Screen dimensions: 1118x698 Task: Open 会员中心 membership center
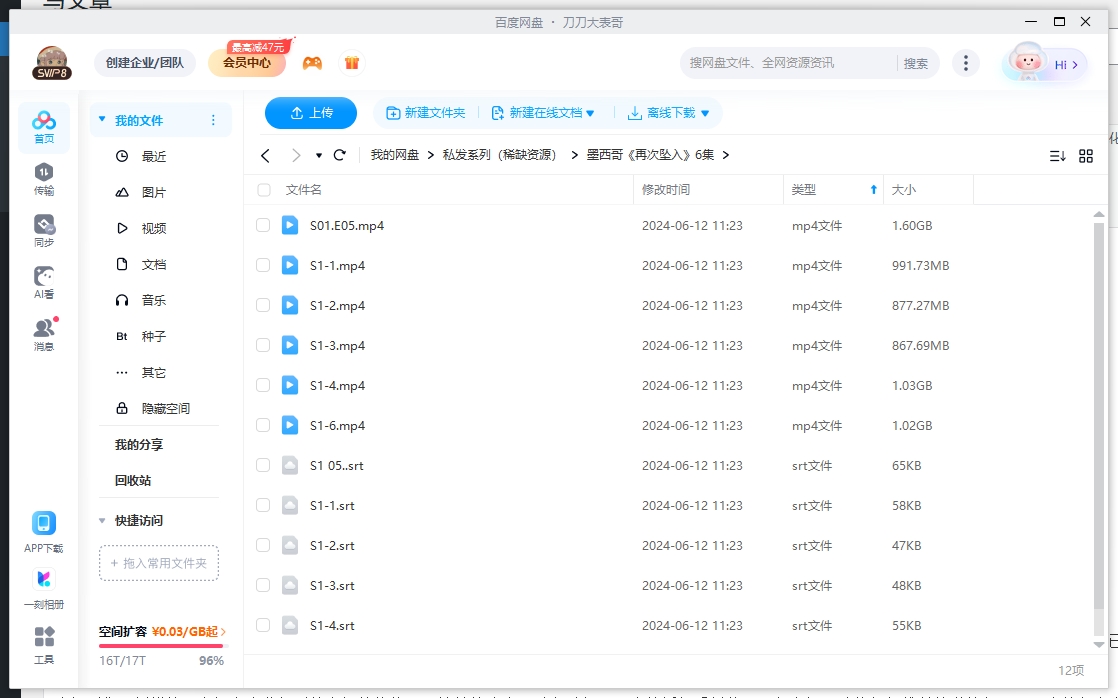[x=248, y=62]
